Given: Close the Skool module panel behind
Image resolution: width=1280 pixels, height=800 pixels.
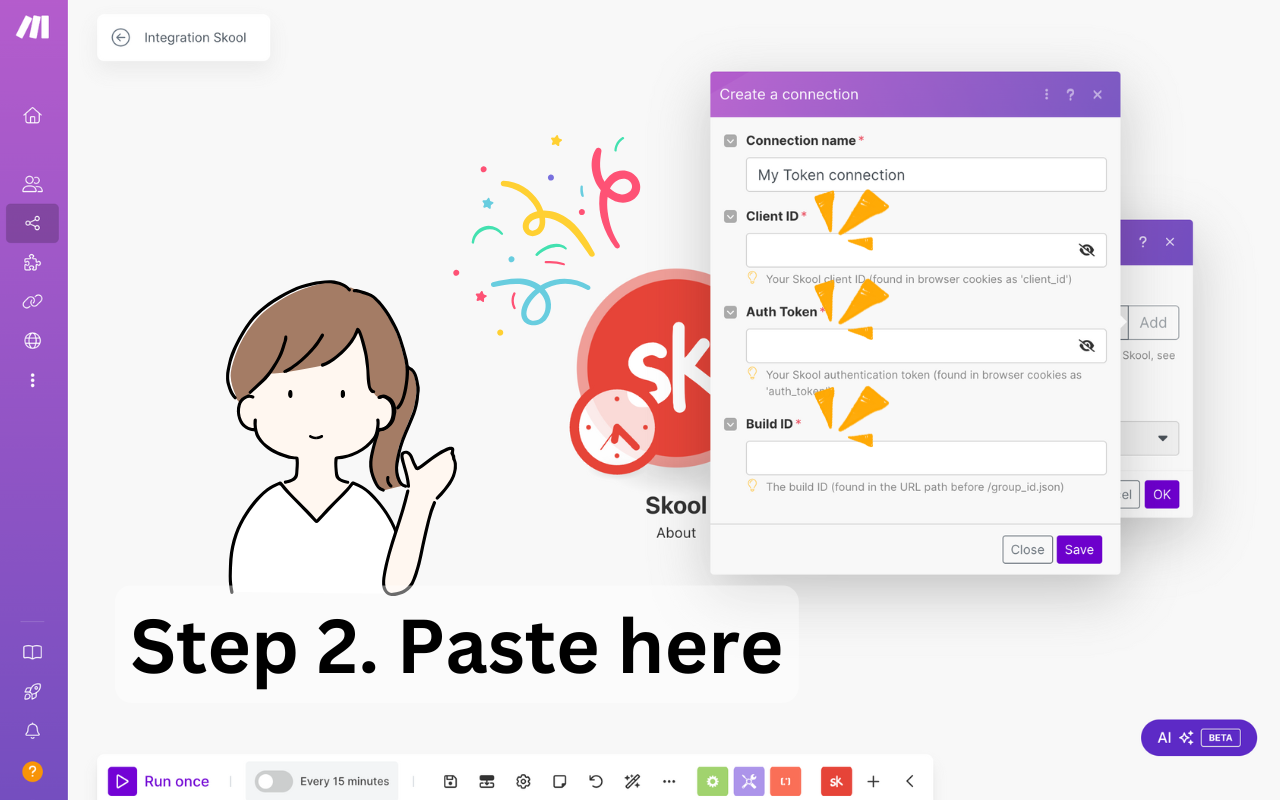Looking at the screenshot, I should pos(1170,242).
